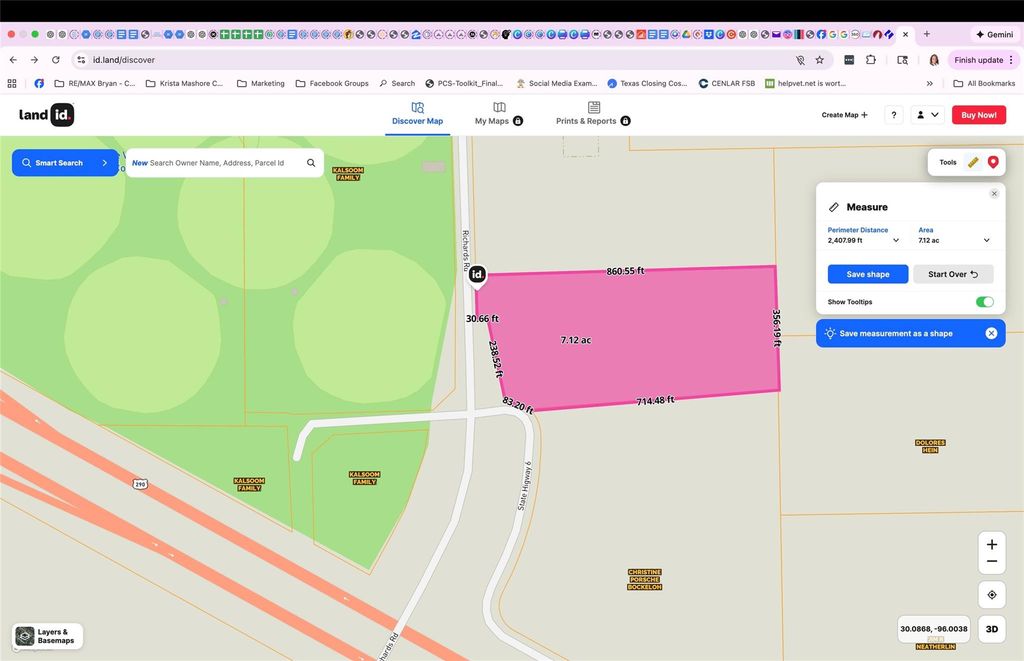Open the Prints & Reports tab
The image size is (1024, 661).
593,114
